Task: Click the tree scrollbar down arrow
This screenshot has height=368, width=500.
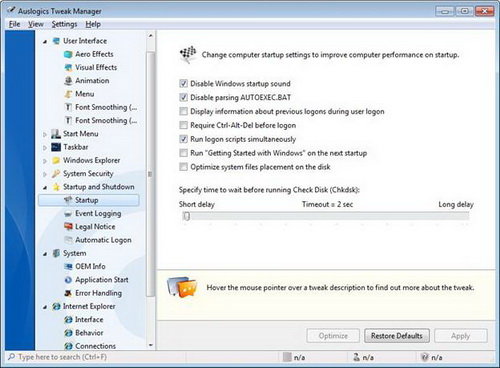Action: tap(150, 345)
